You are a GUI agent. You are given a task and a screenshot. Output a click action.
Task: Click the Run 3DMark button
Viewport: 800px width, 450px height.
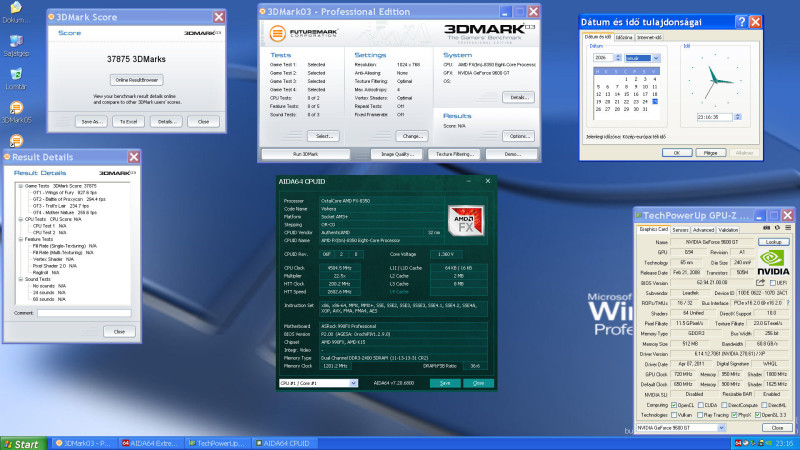306,154
